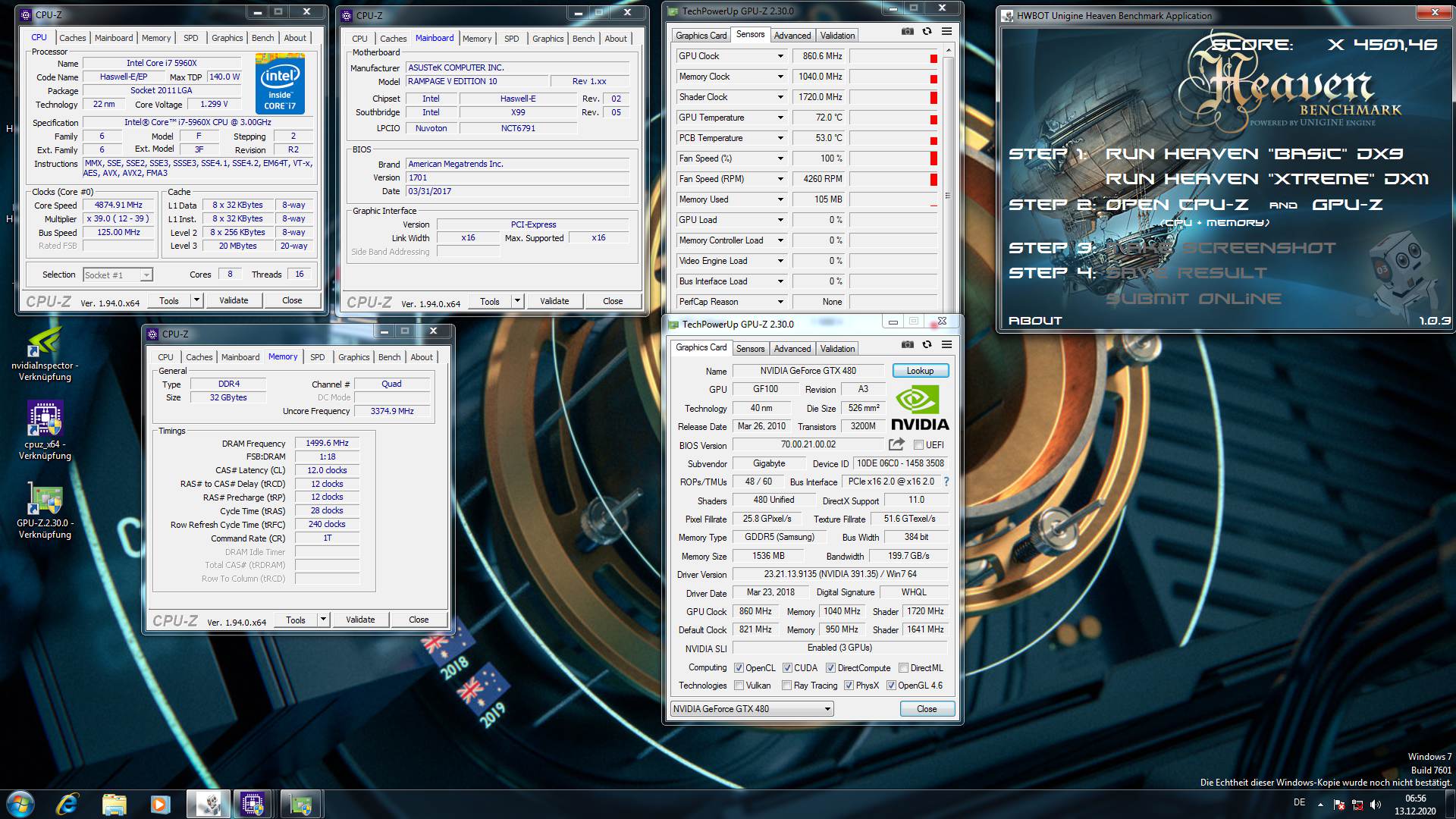Open the hamburger menu in the GPU-Z Graphics Card window
This screenshot has height=819, width=1456.
[946, 344]
